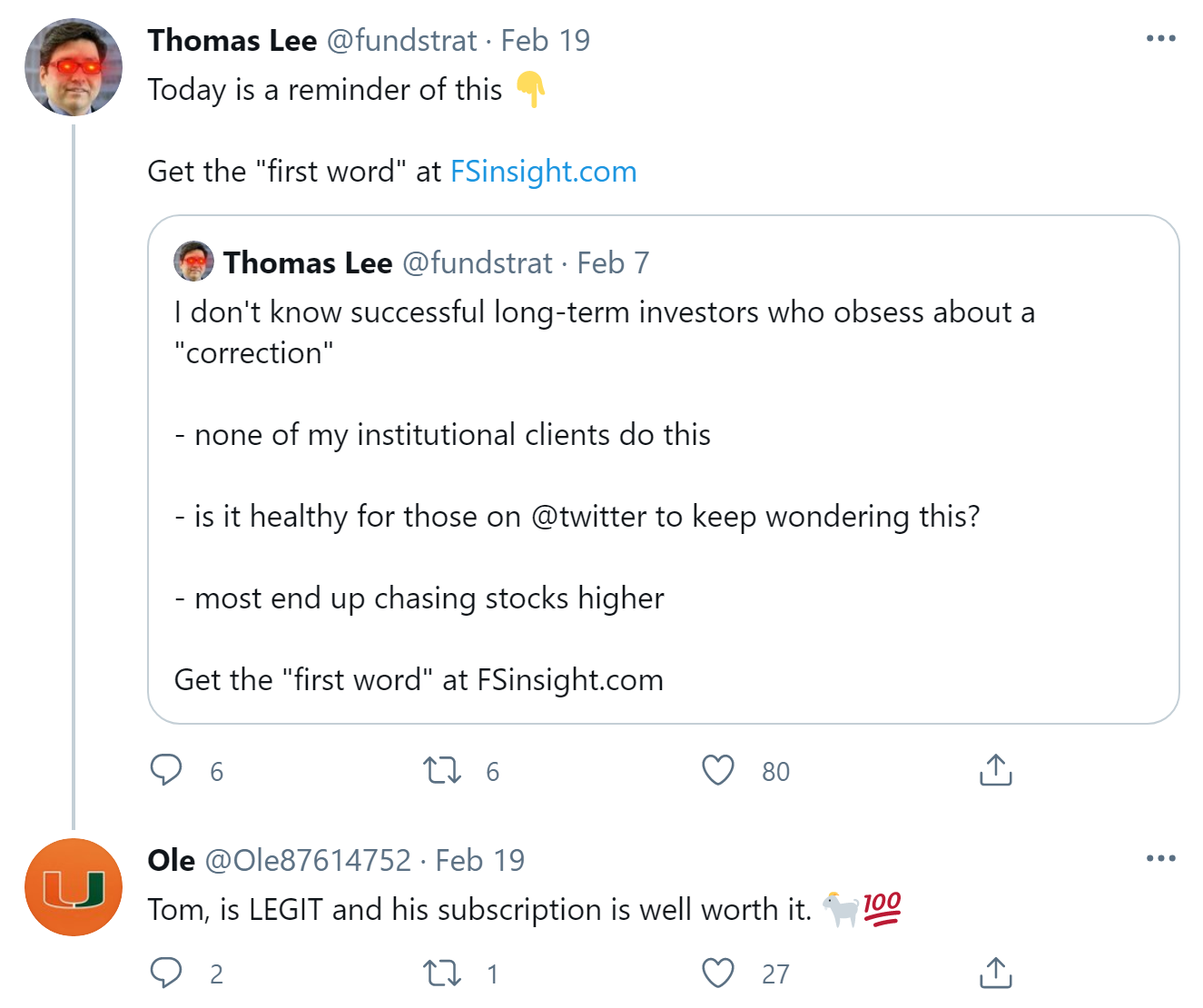Open more options on Thomas Lee's tweet
This screenshot has height=1008, width=1203.
click(x=1160, y=39)
